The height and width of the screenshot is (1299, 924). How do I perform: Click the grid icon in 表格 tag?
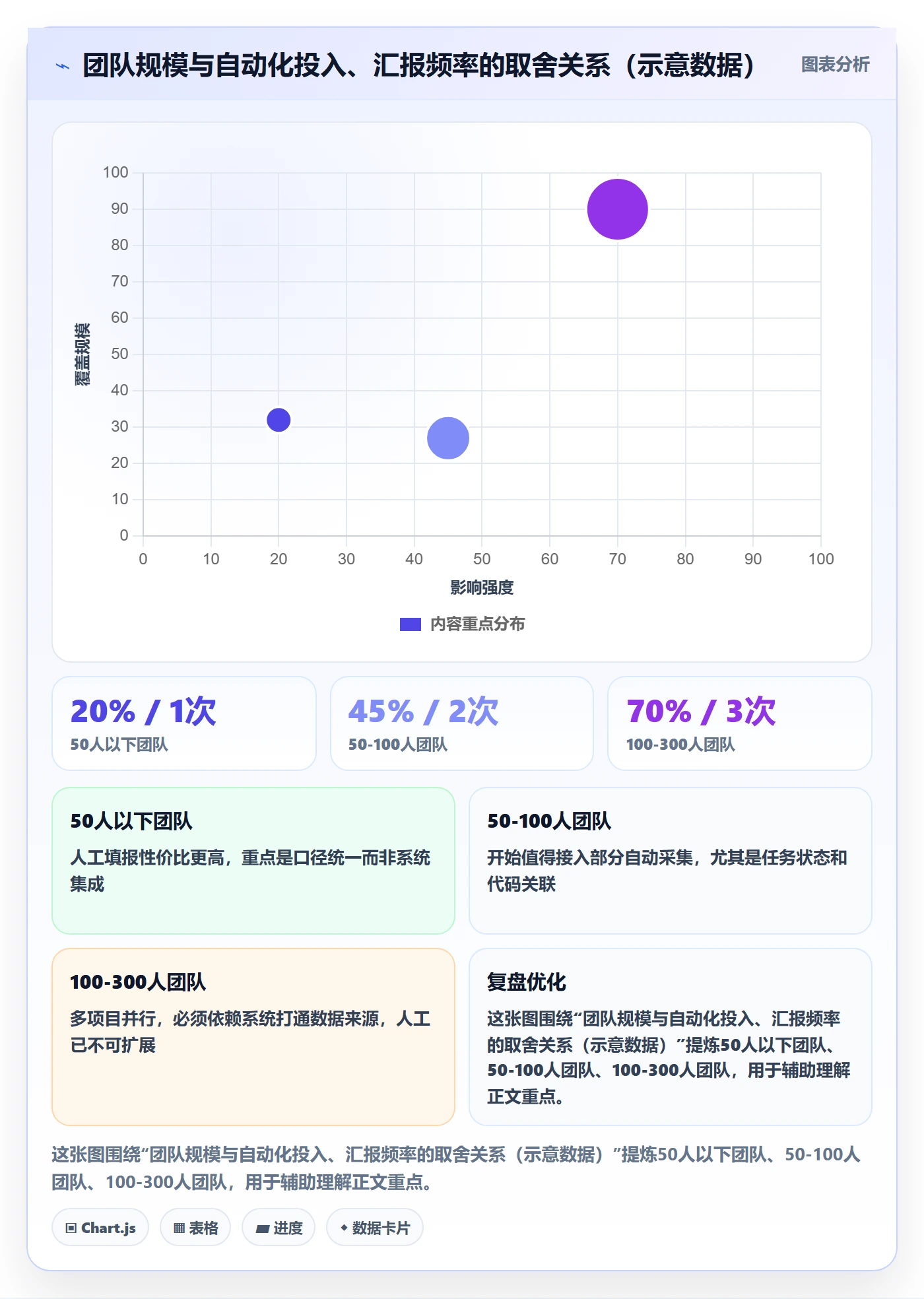(x=179, y=1228)
